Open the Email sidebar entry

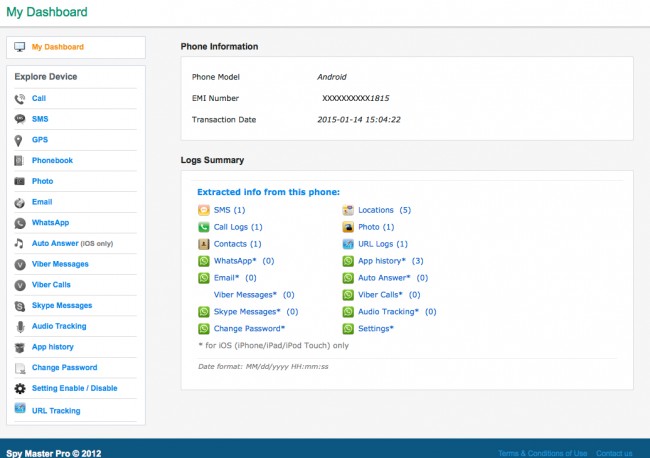click(42, 202)
